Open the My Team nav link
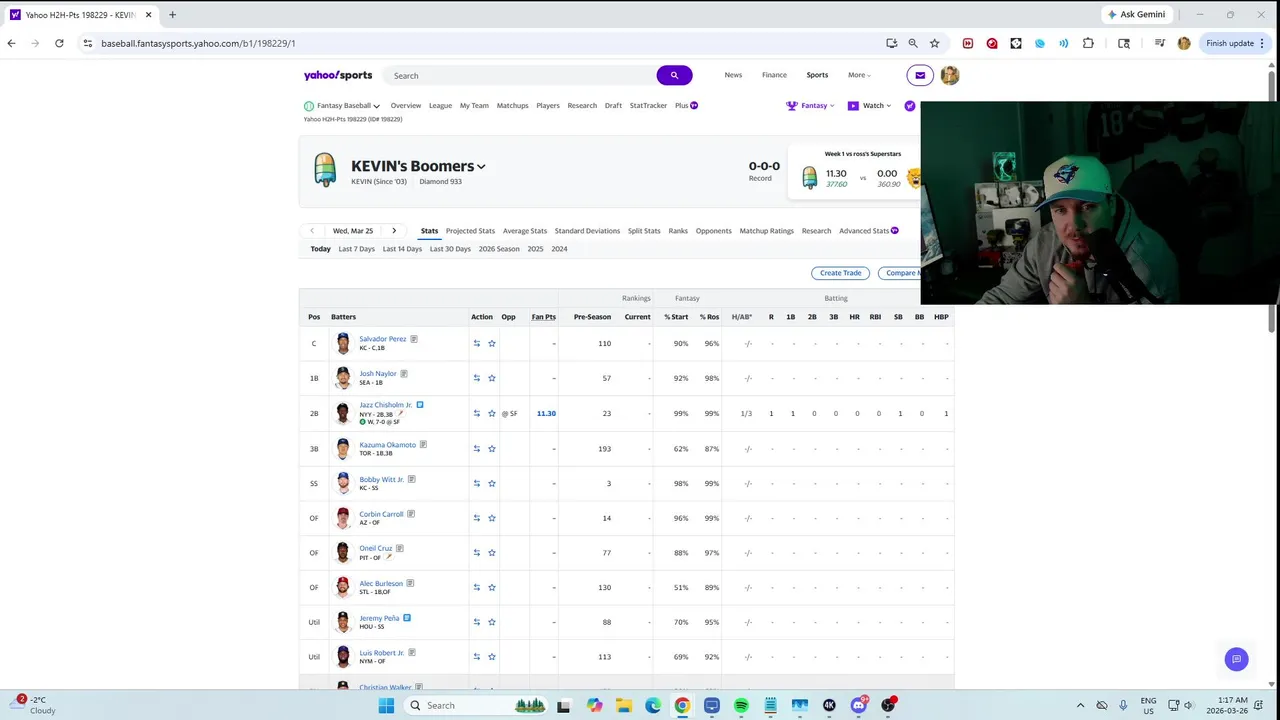The width and height of the screenshot is (1280, 720). [x=474, y=105]
